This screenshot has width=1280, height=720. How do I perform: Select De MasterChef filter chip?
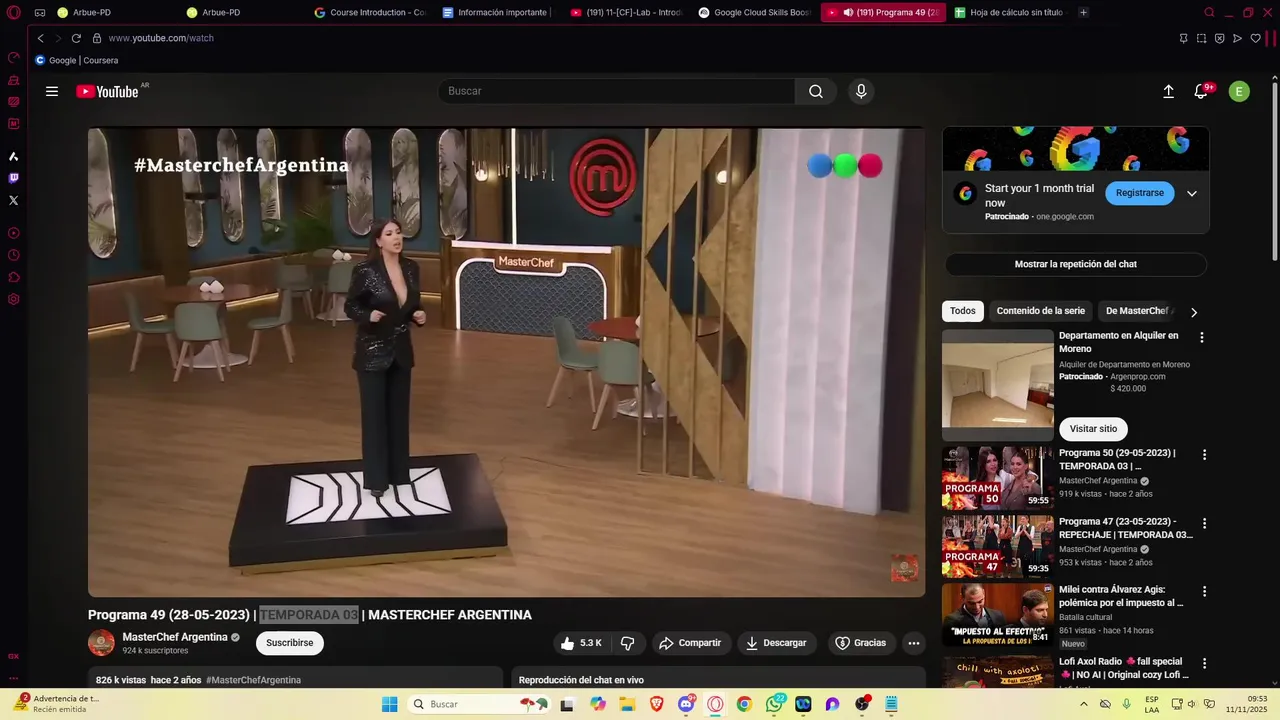(x=1138, y=311)
